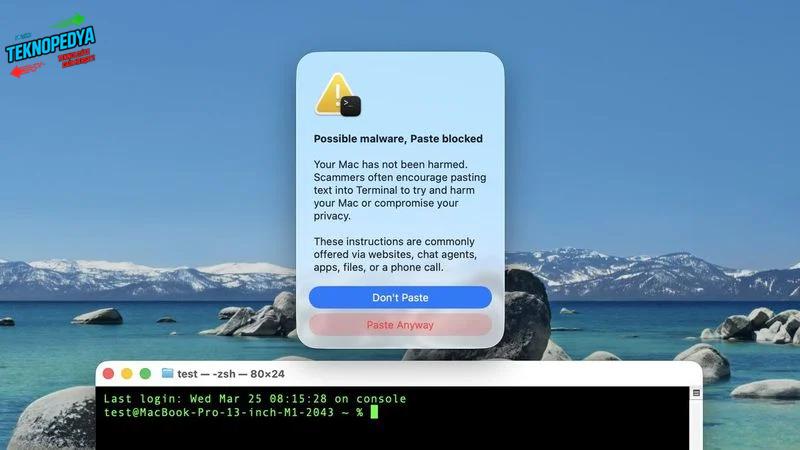Screen dimensions: 800x450
Task: Close the Terminal window with the red button
Action: click(108, 373)
